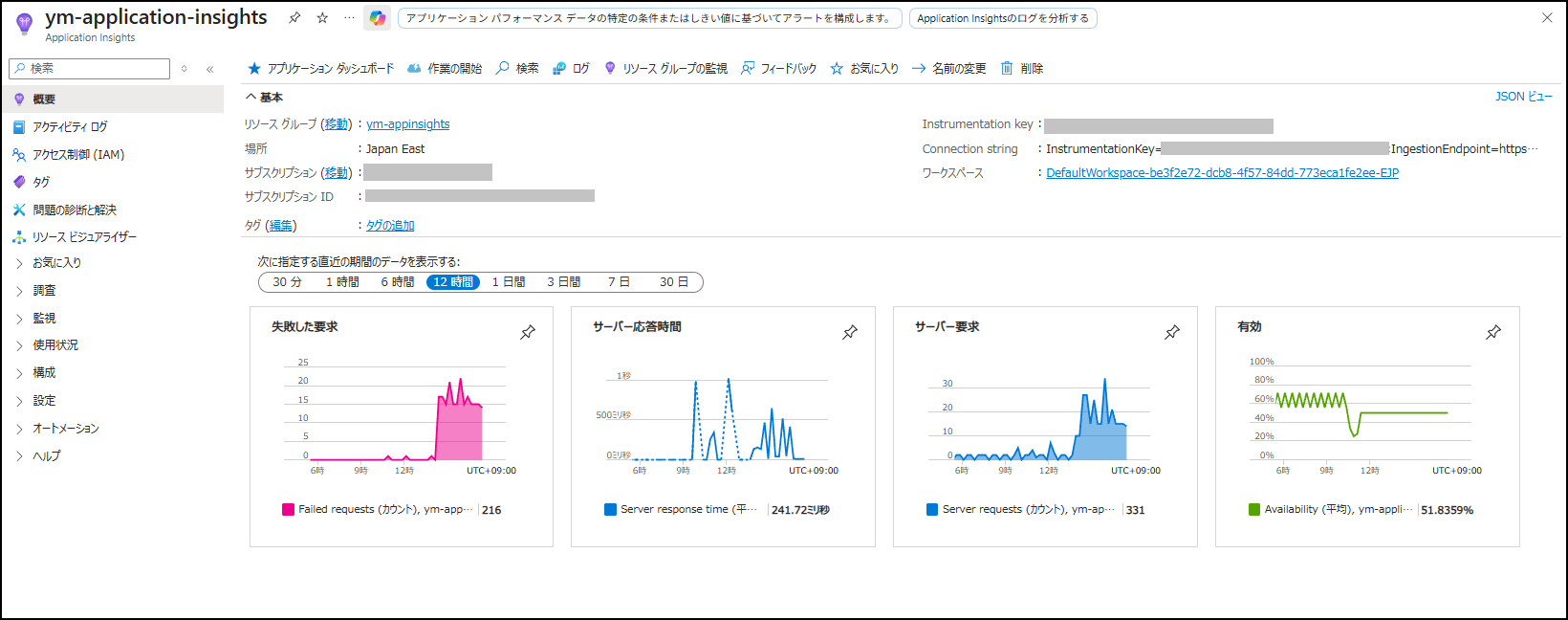Open the Copilot icon in header
This screenshot has width=1568, height=620.
point(378,18)
